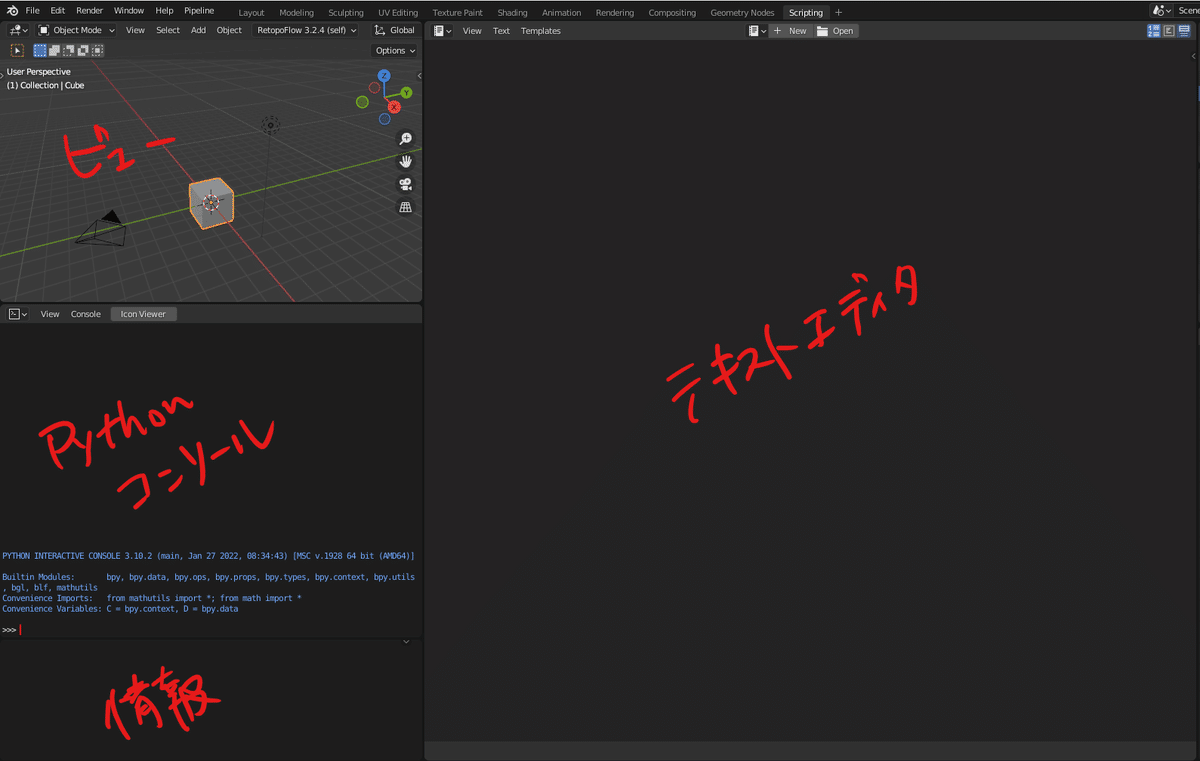Click the negative Z axis gizmo circle
This screenshot has width=1200, height=761.
click(x=384, y=119)
